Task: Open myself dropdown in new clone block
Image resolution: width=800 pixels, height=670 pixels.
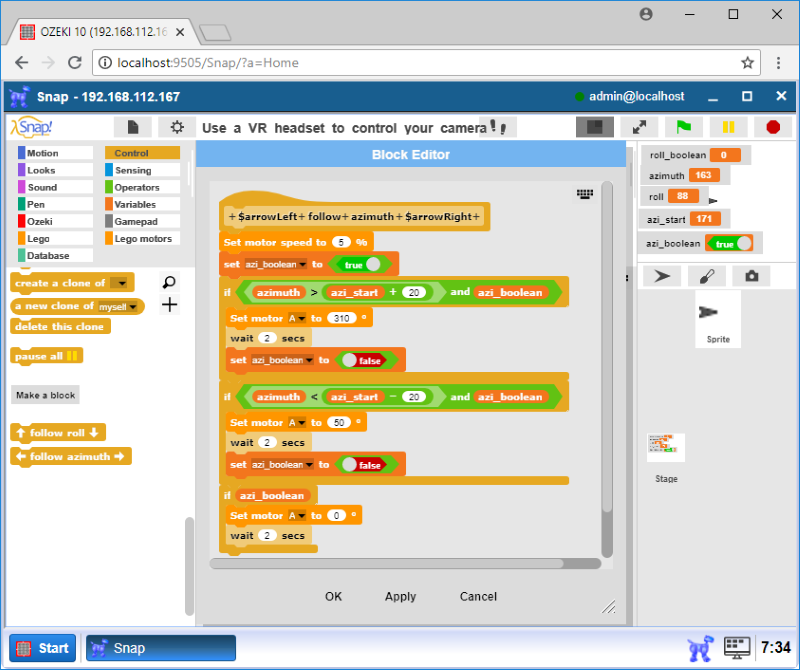Action: 133,307
